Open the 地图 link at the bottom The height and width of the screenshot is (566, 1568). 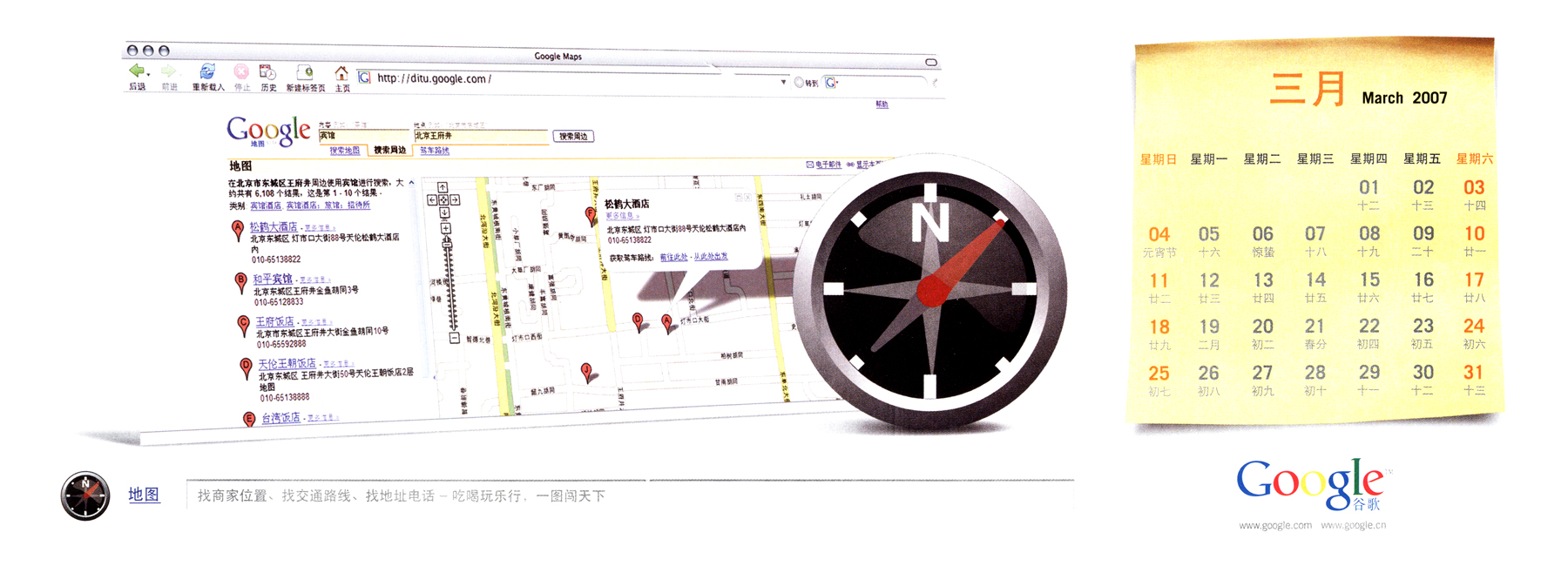144,495
